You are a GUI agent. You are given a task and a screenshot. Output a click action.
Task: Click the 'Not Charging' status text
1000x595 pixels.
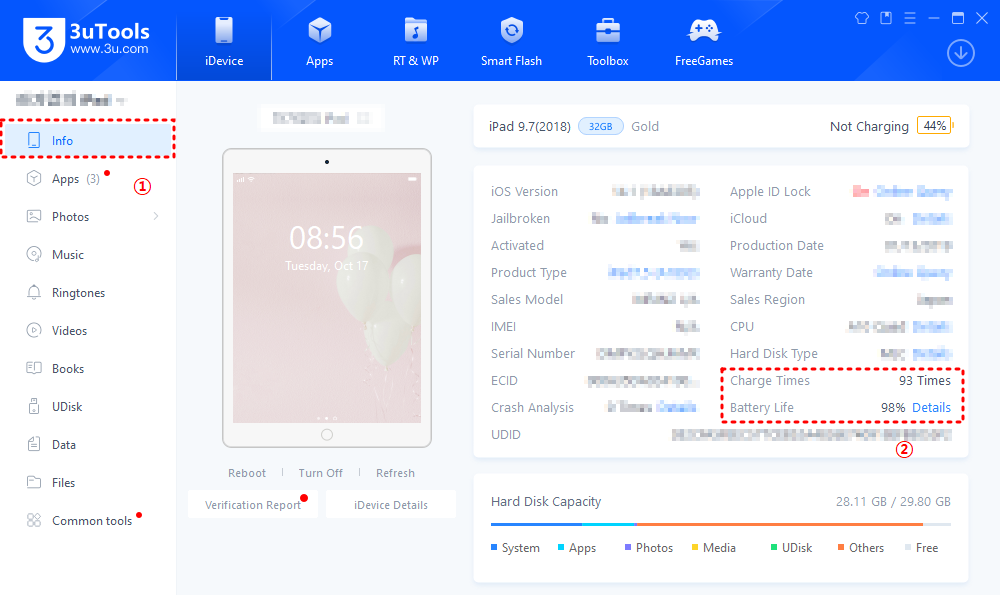(869, 126)
